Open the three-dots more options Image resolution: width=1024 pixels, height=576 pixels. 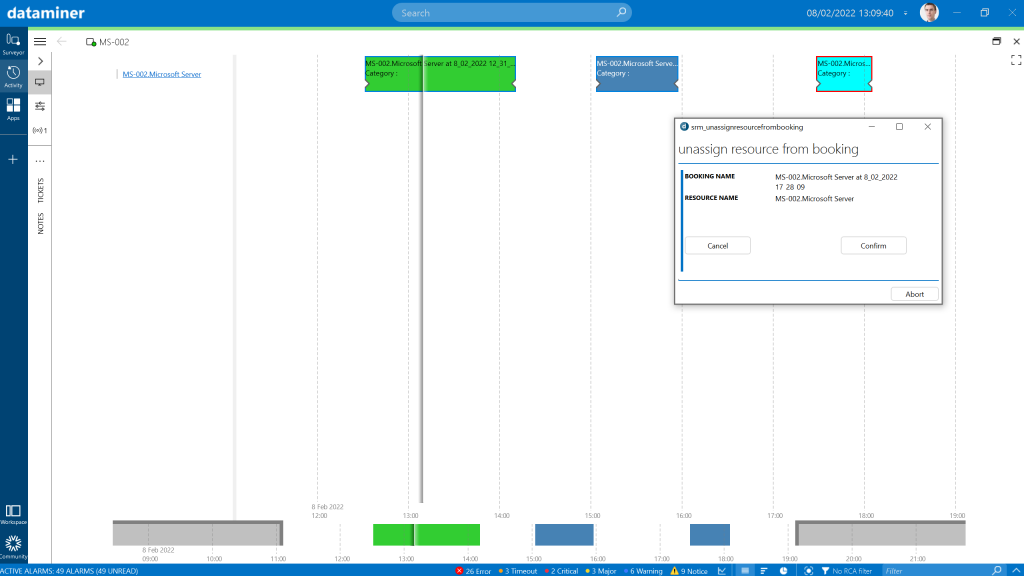point(40,161)
